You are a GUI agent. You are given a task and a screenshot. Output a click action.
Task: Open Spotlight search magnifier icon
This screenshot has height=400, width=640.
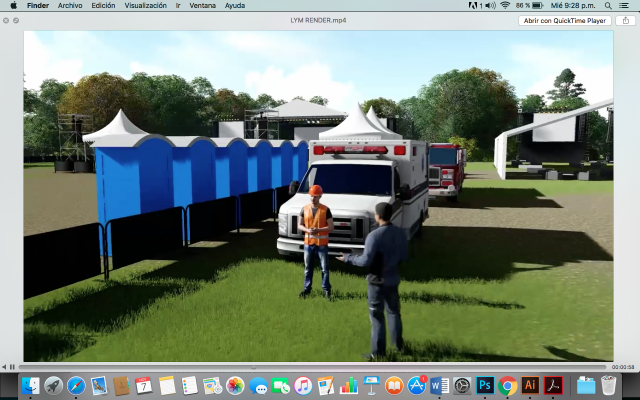point(608,5)
